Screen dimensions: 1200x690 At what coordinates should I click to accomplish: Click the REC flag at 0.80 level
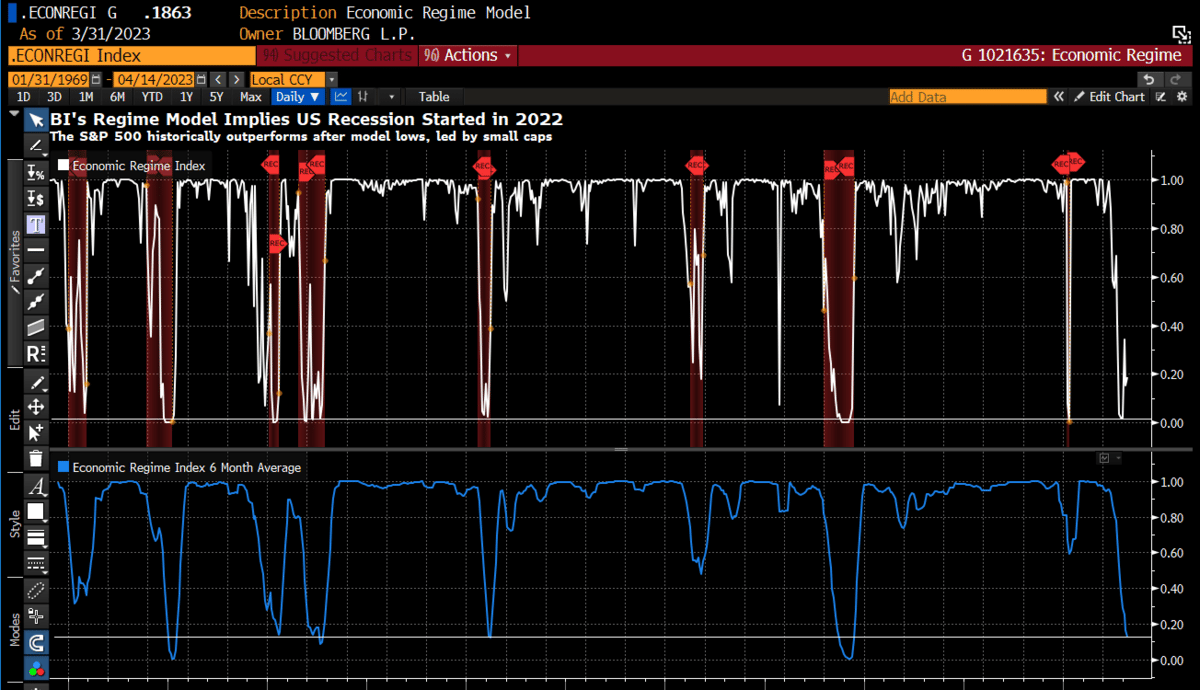[x=278, y=242]
